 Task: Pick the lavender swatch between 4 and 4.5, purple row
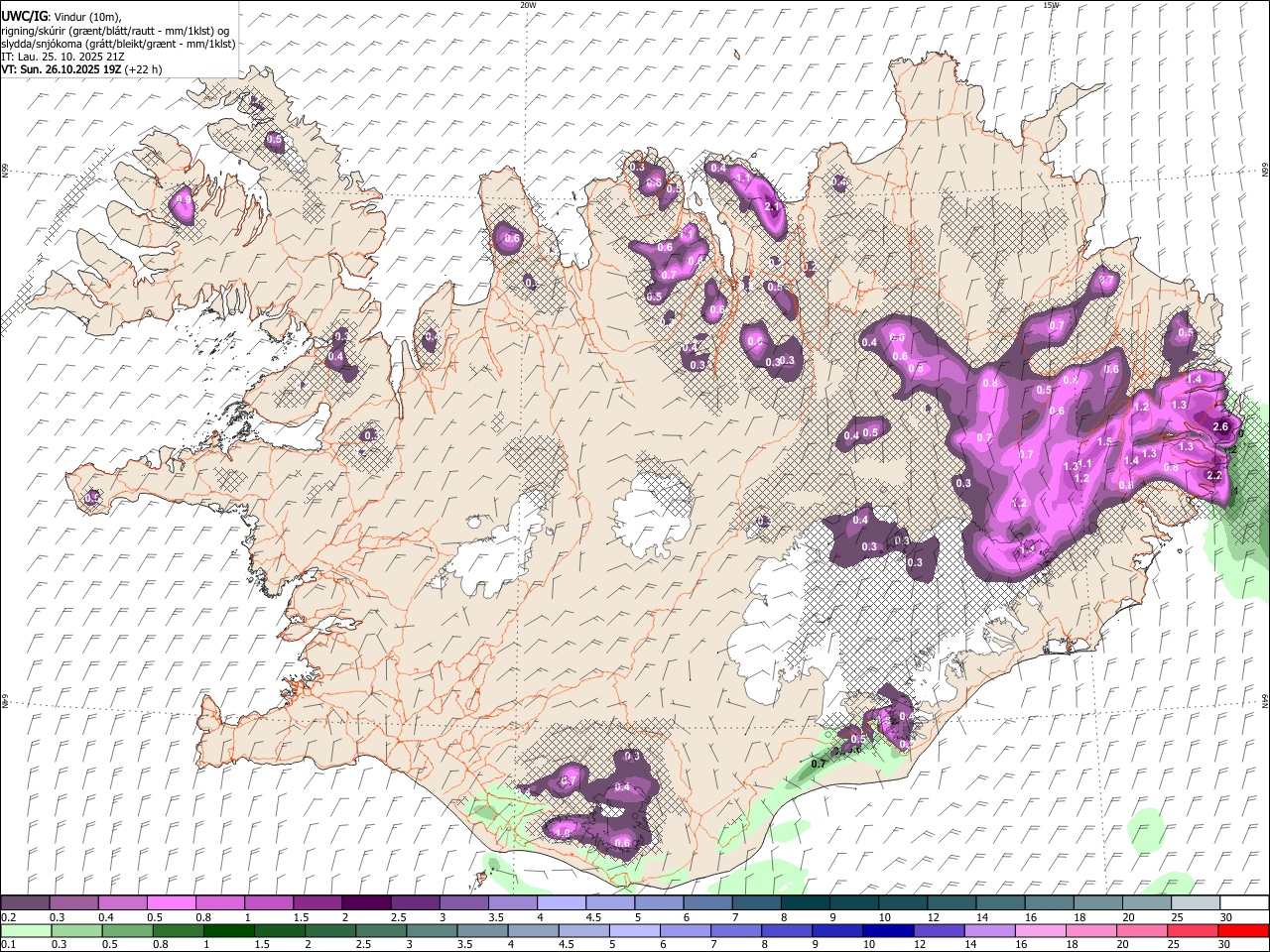[x=562, y=902]
